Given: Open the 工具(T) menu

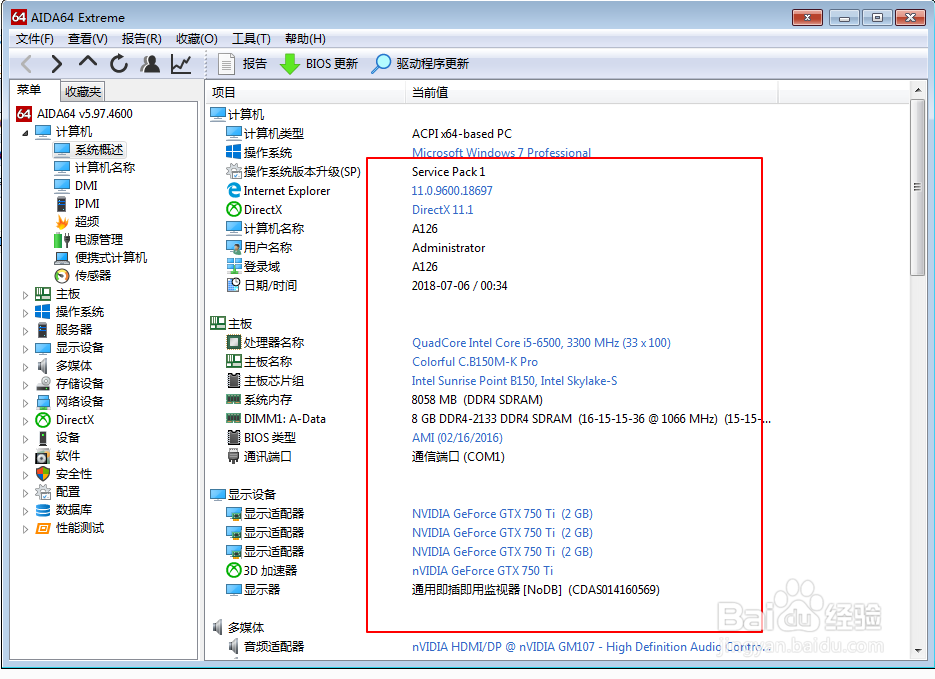Looking at the screenshot, I should click(x=251, y=39).
